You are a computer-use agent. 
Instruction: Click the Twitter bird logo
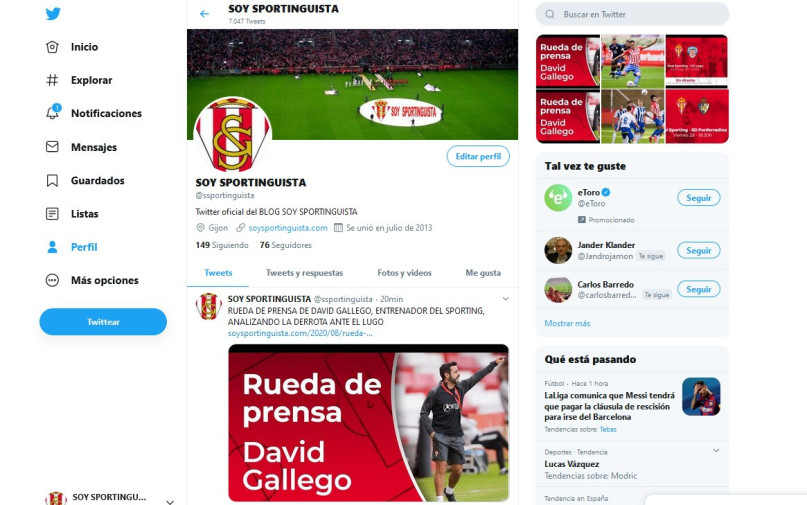(52, 14)
